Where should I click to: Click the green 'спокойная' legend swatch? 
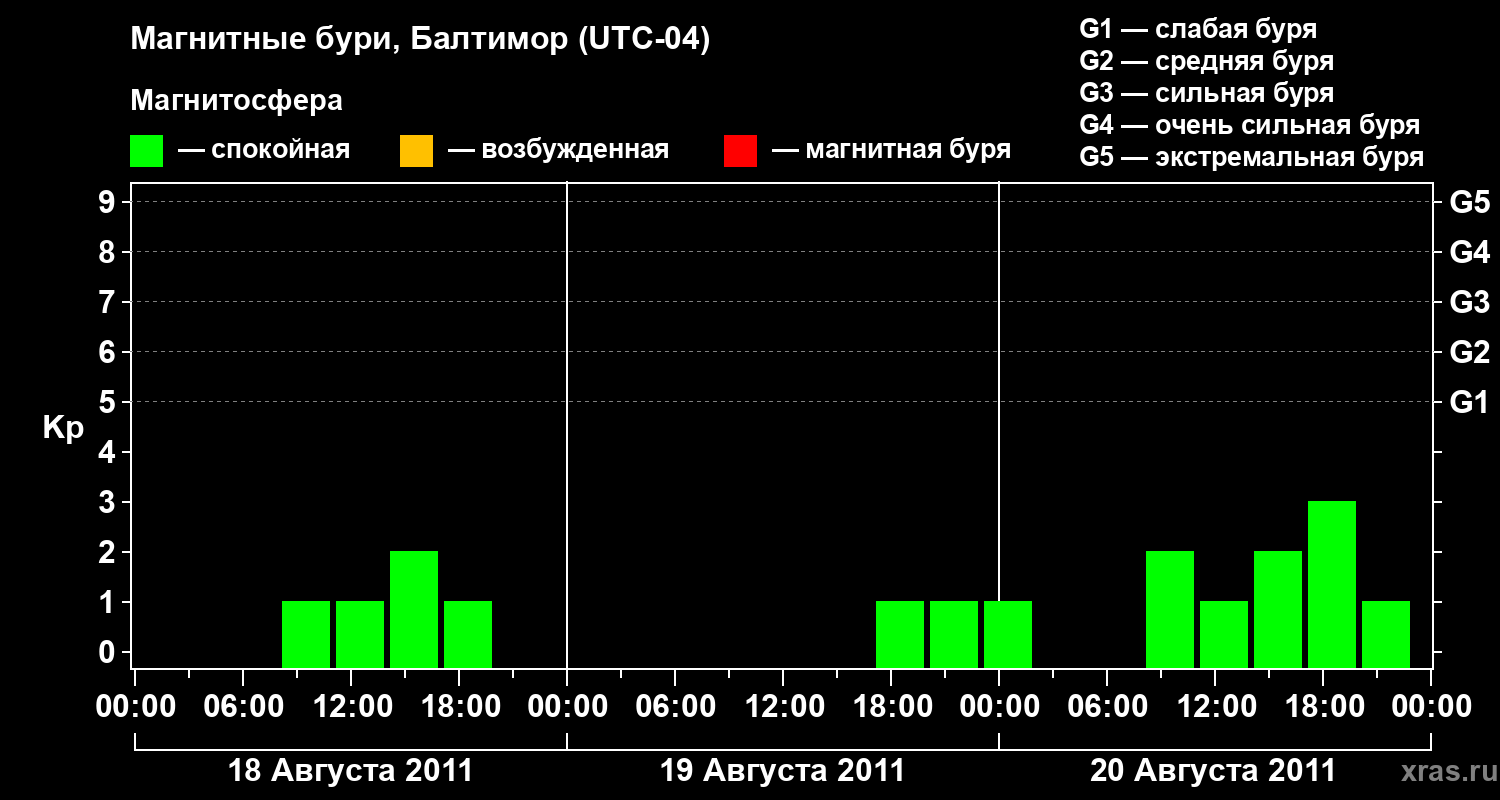coord(146,151)
